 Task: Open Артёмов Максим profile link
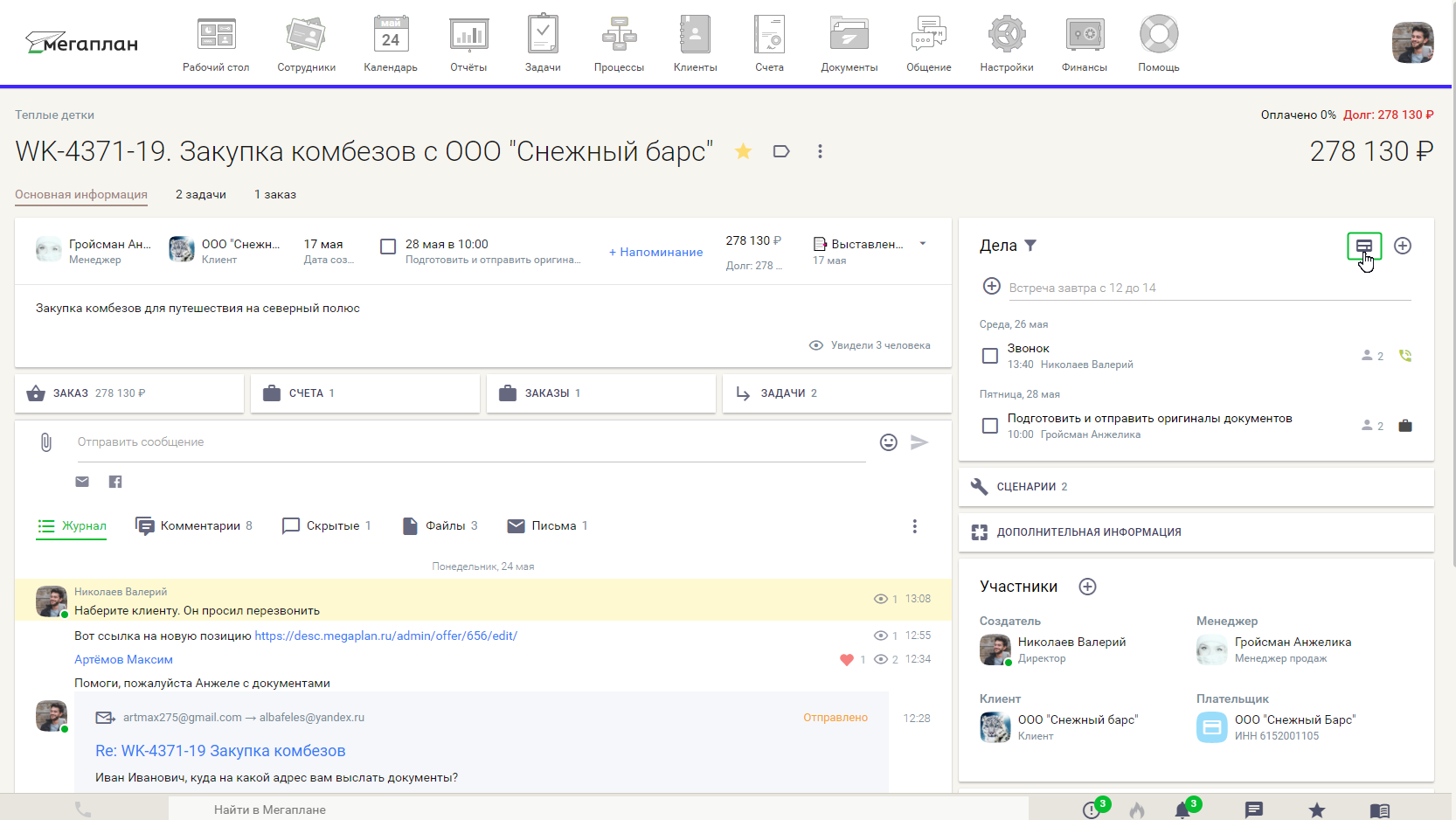(123, 659)
